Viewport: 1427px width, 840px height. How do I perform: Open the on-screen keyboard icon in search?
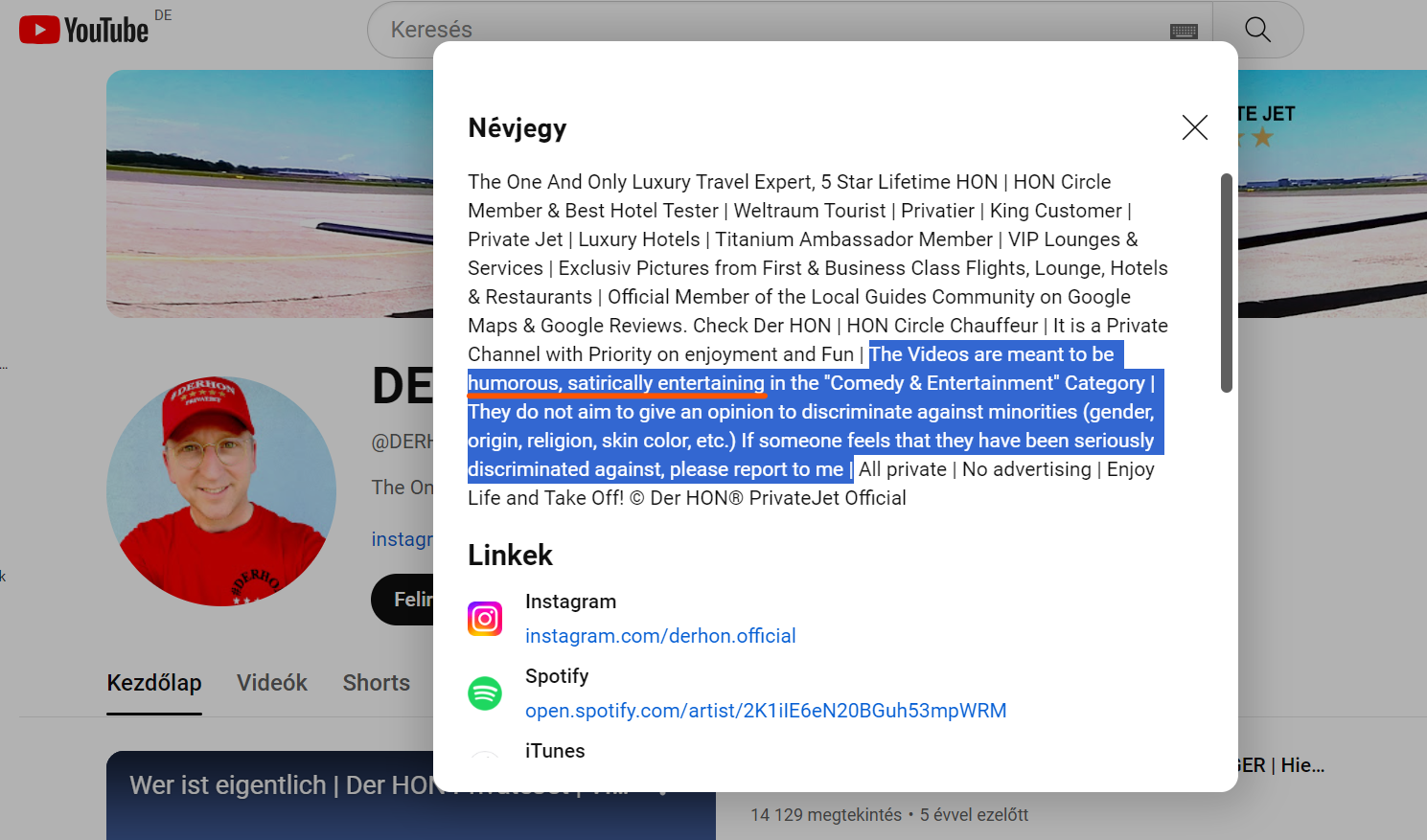point(1184,32)
